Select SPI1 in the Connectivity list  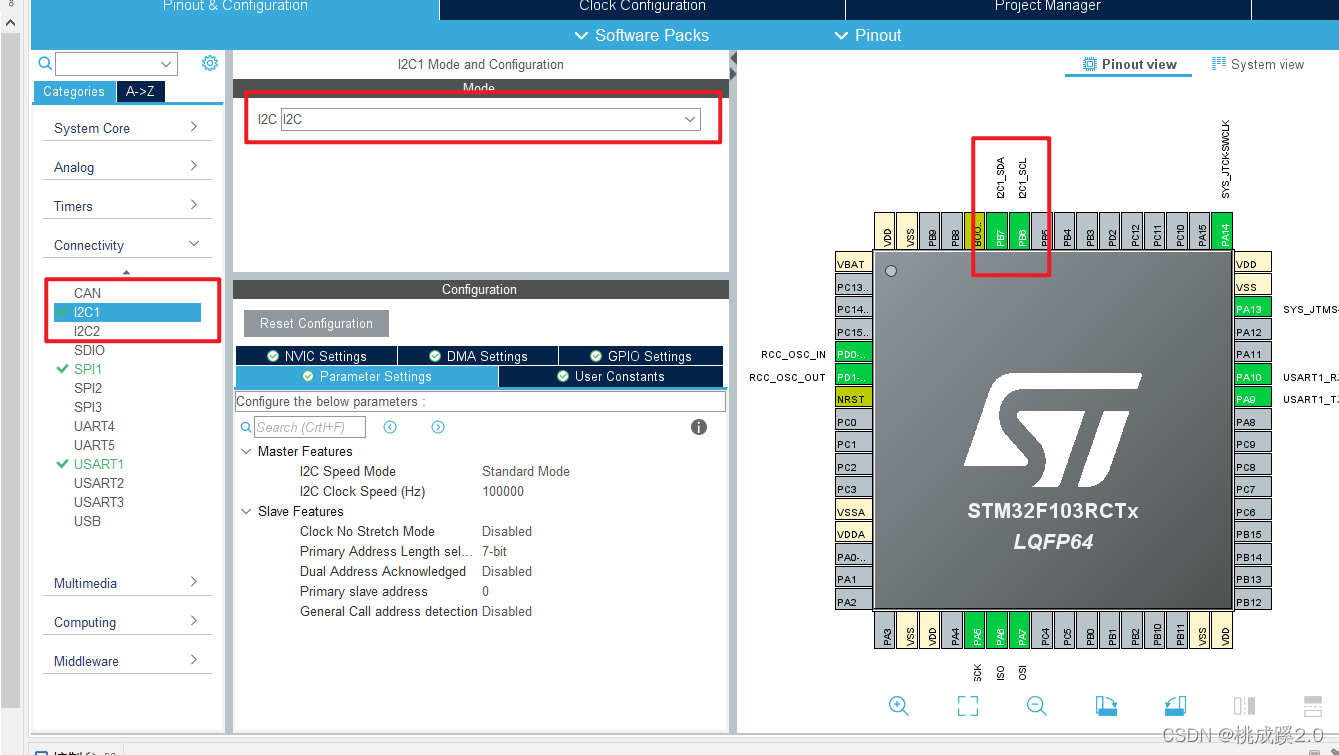tap(87, 369)
